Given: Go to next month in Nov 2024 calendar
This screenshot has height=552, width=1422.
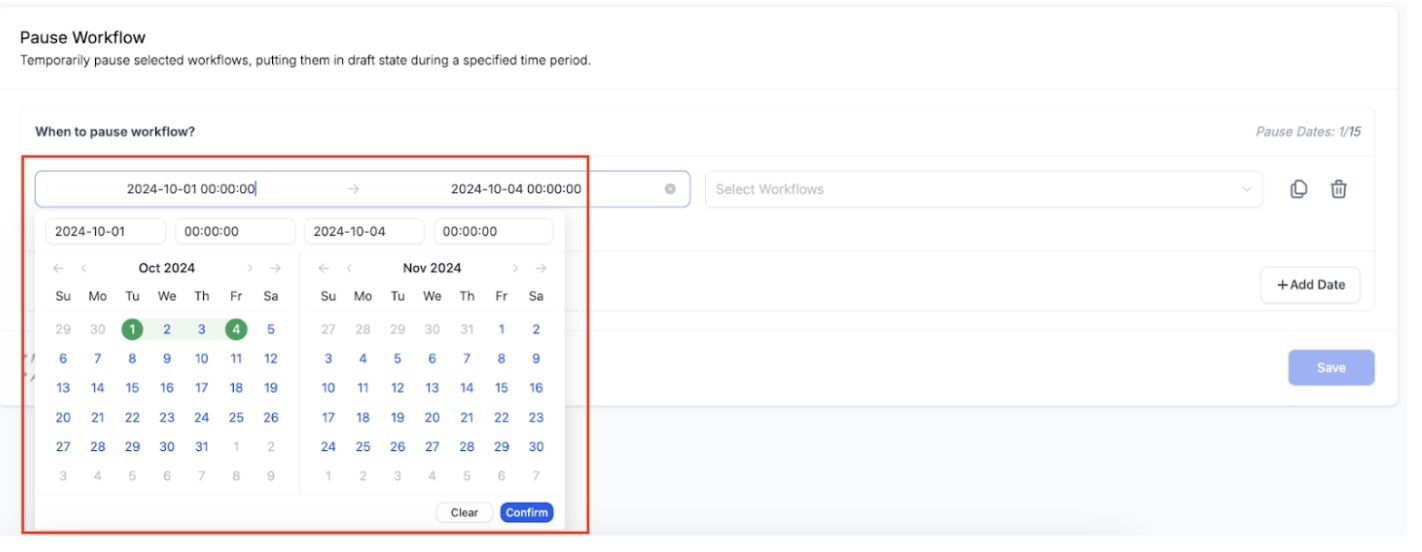Looking at the screenshot, I should point(515,268).
